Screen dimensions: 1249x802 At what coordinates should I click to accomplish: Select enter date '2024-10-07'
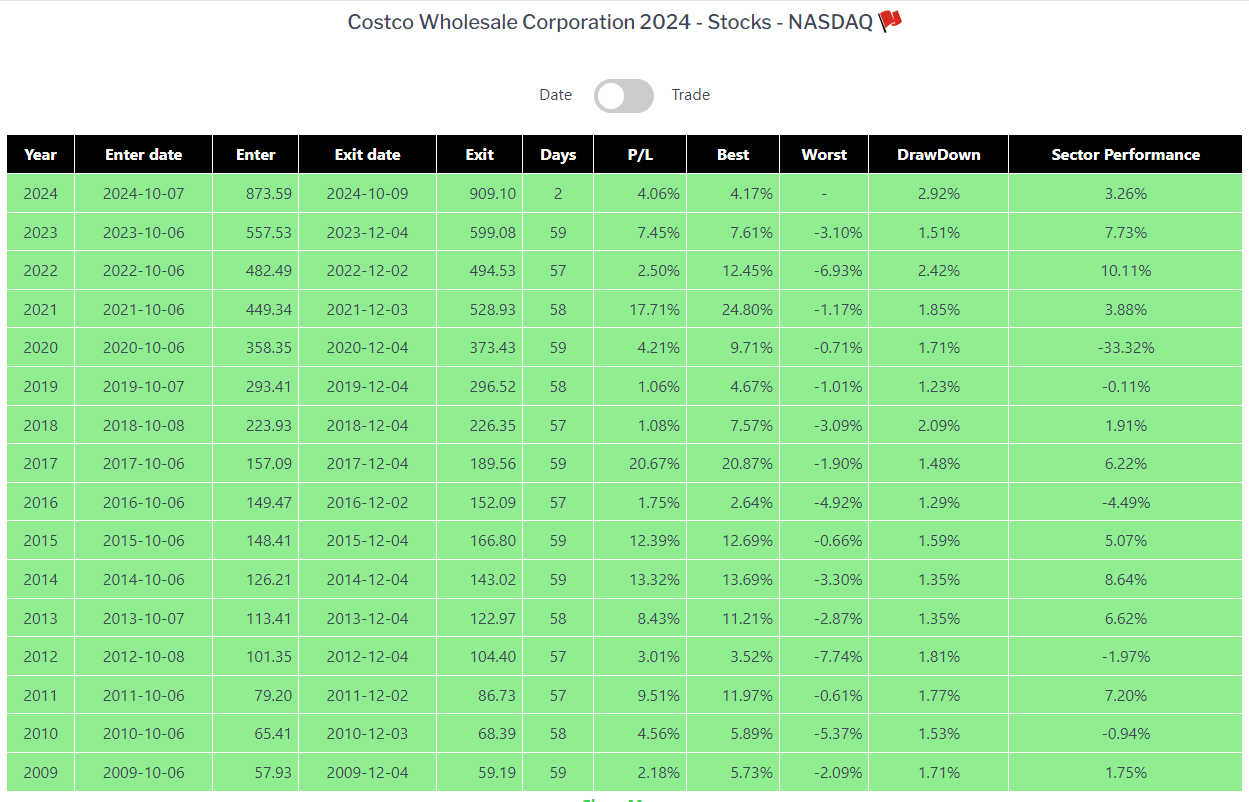click(x=144, y=194)
